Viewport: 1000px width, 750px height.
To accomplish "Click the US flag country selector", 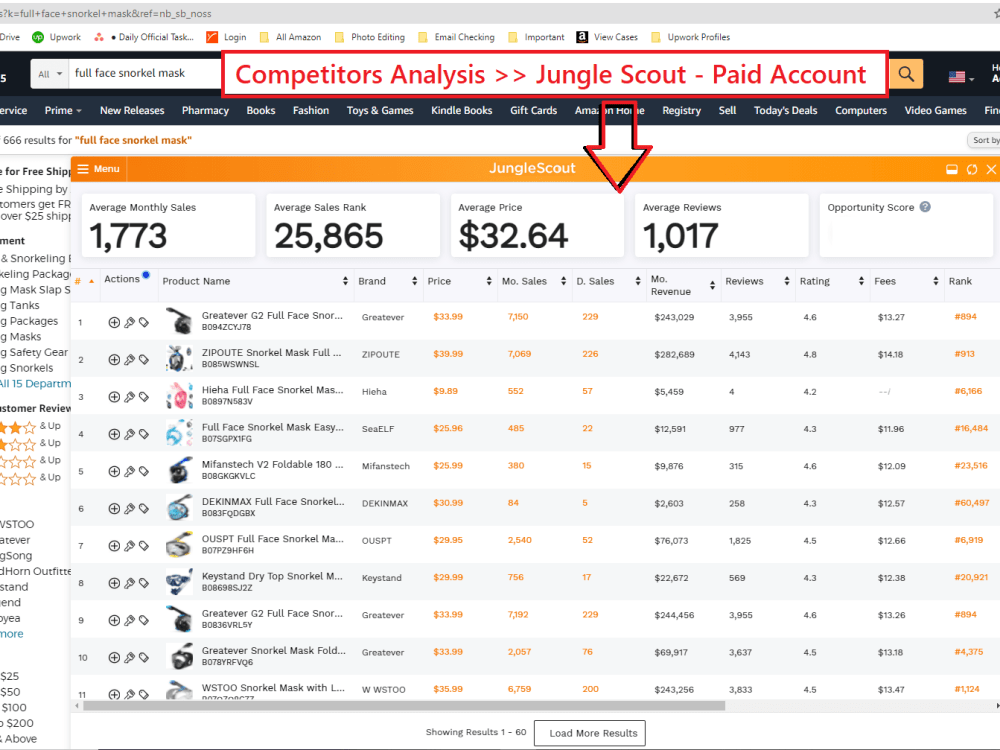I will 961,77.
